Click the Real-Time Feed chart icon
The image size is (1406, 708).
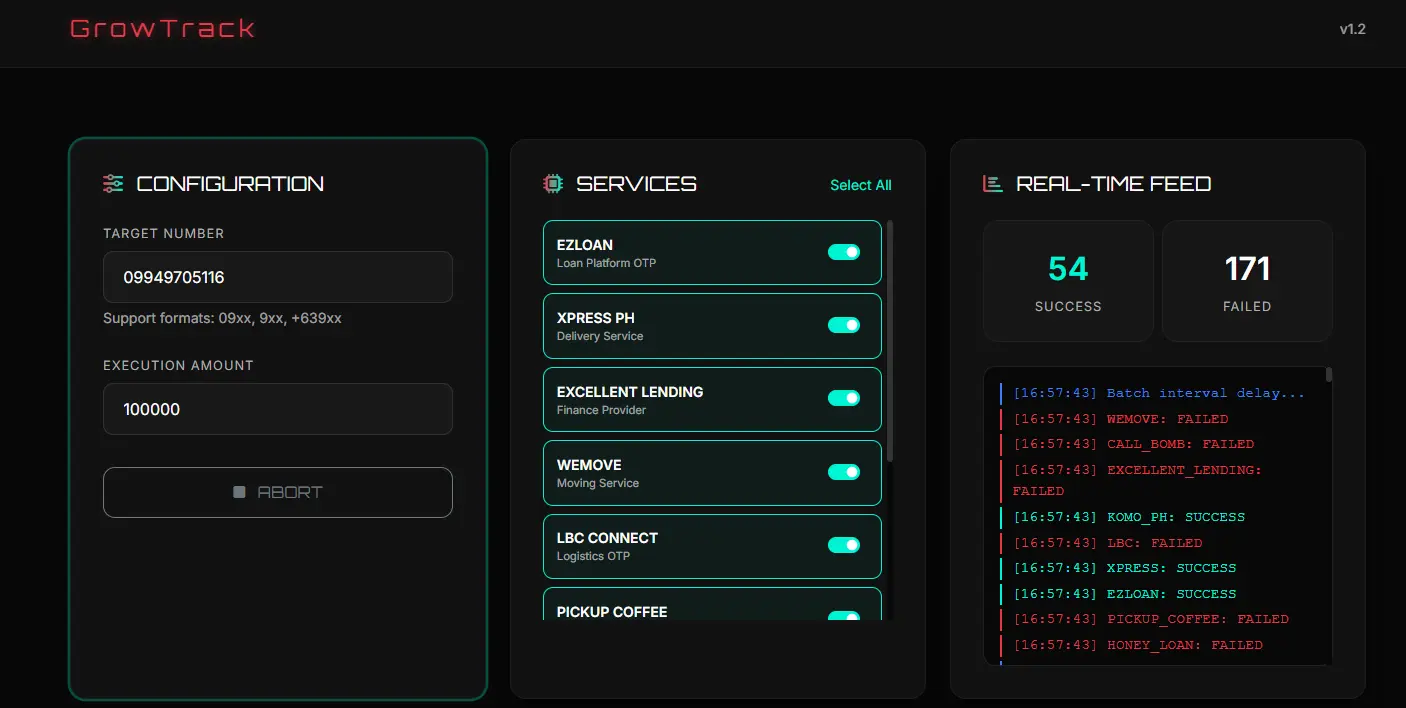(x=993, y=183)
